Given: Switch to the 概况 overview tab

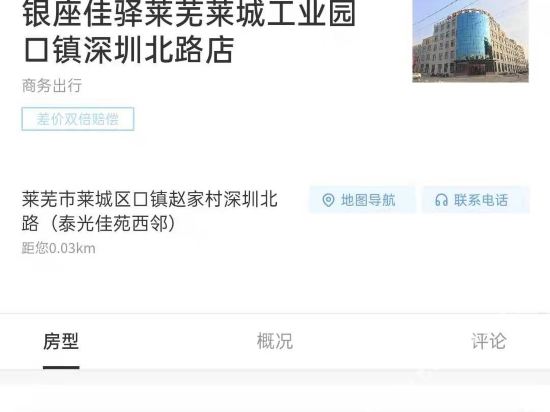Looking at the screenshot, I should (275, 341).
